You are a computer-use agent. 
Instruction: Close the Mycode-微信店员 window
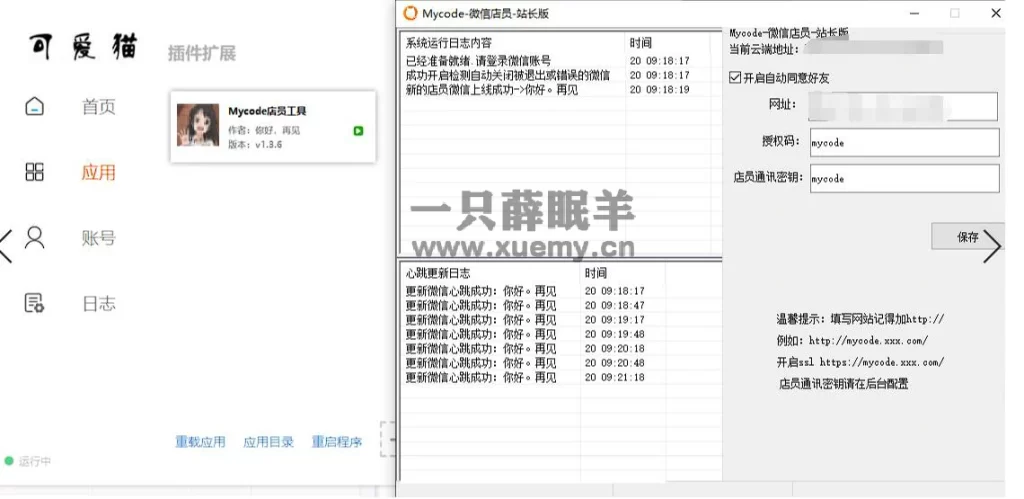(996, 13)
